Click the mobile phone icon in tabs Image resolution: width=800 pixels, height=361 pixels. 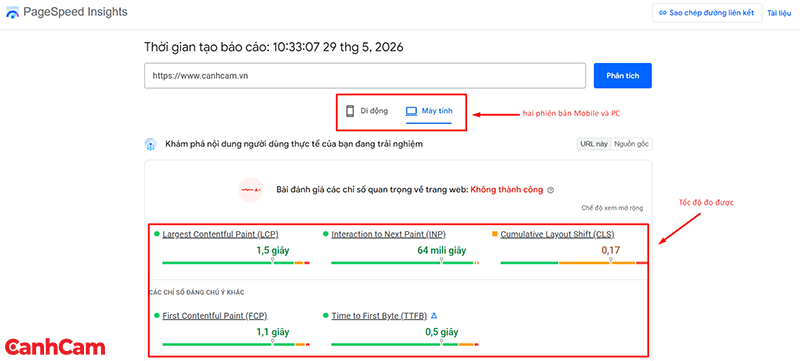coord(350,111)
